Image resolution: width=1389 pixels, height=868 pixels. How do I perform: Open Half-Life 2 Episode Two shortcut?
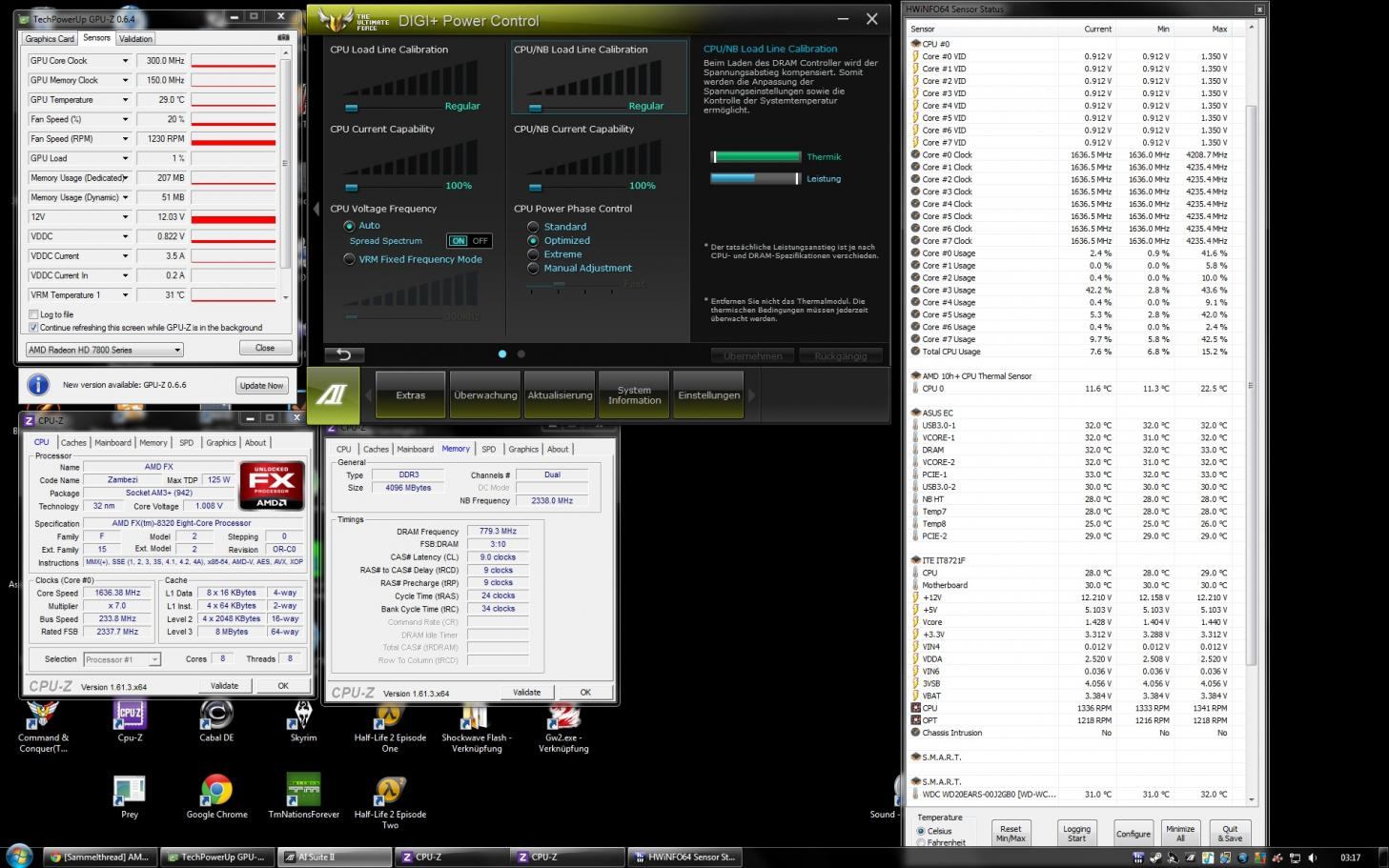tap(390, 803)
